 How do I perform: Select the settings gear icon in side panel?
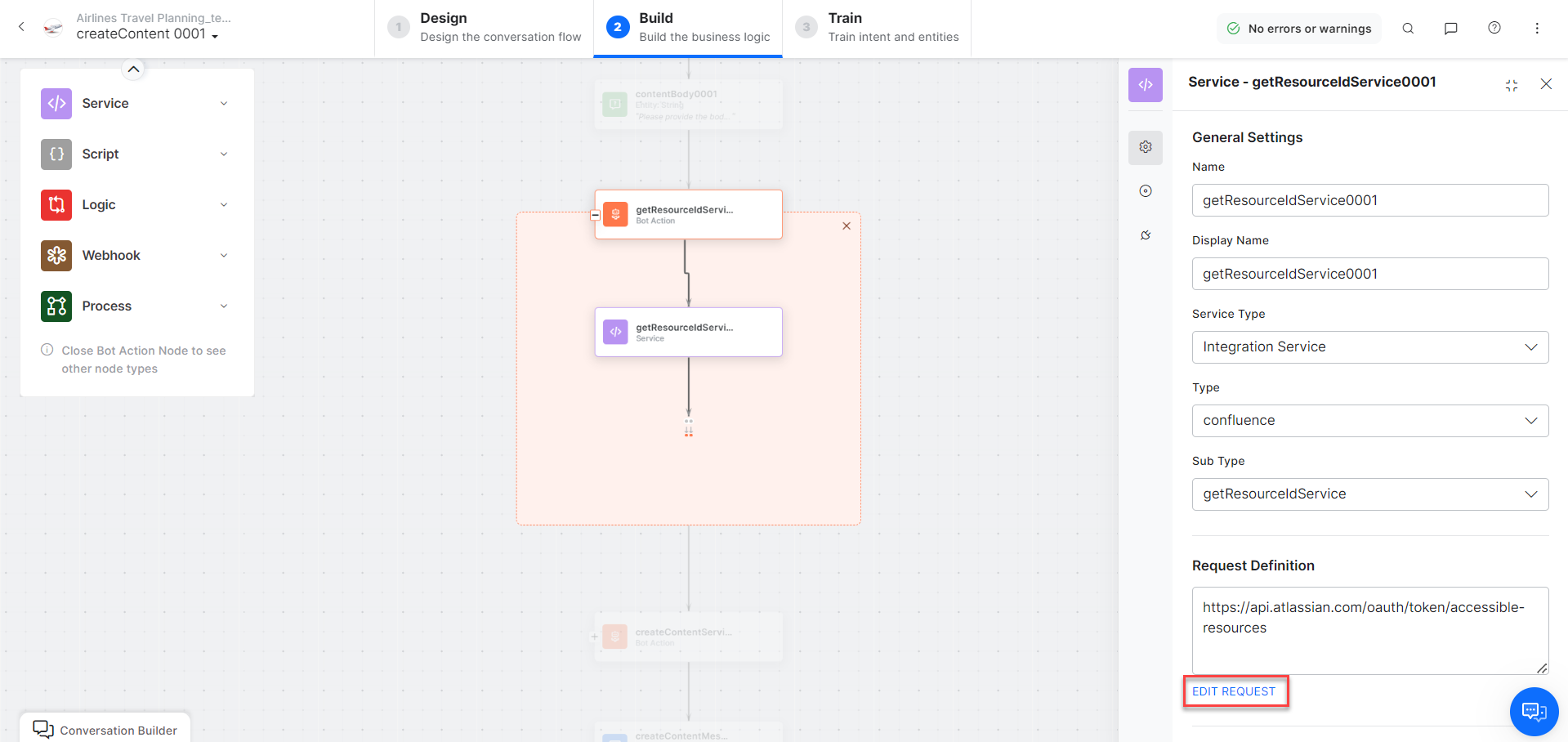tap(1146, 147)
